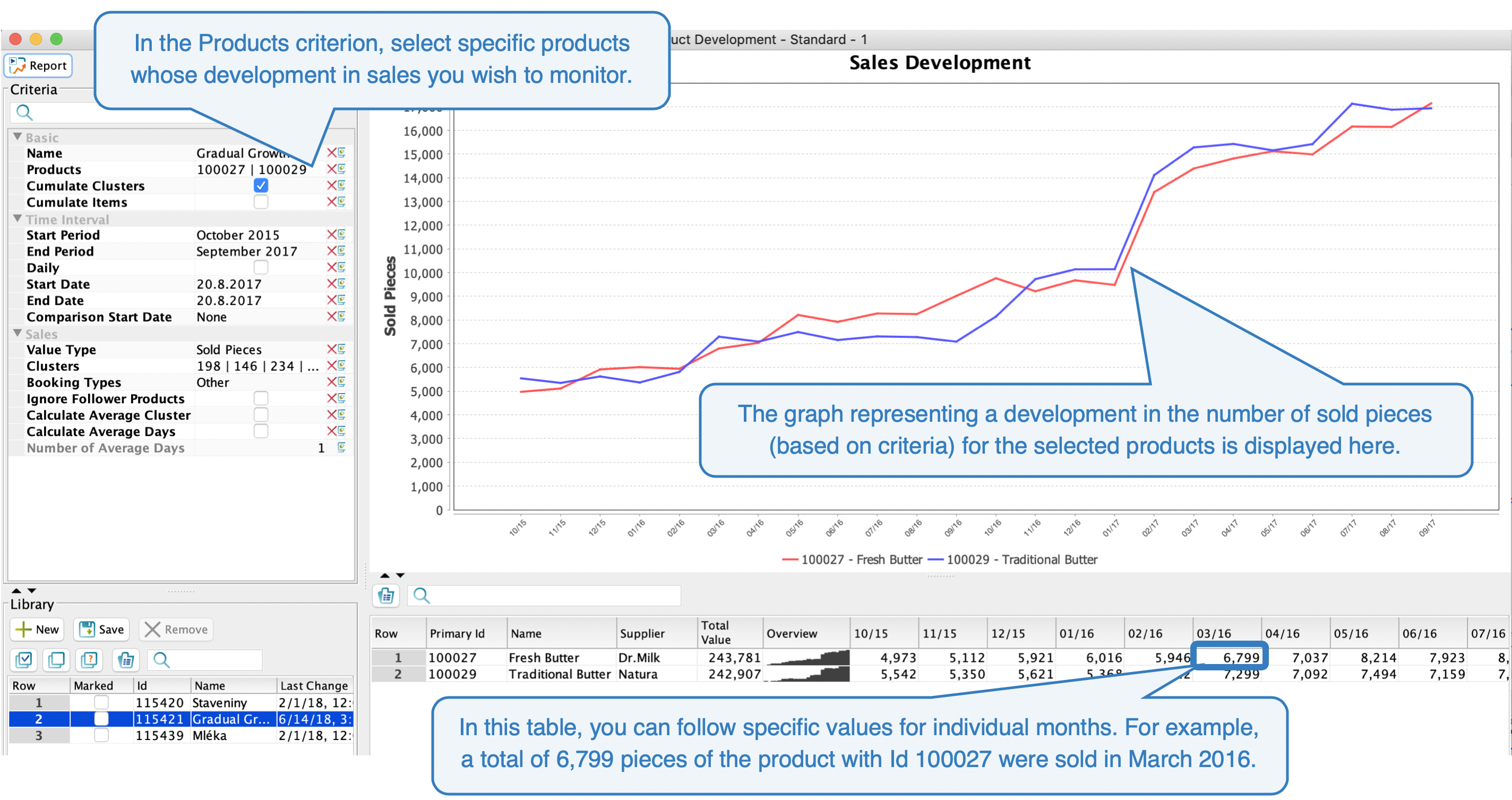Screen dimensions: 1512x800
Task: Click the unmark-all icon in Library toolbar
Action: (57, 660)
